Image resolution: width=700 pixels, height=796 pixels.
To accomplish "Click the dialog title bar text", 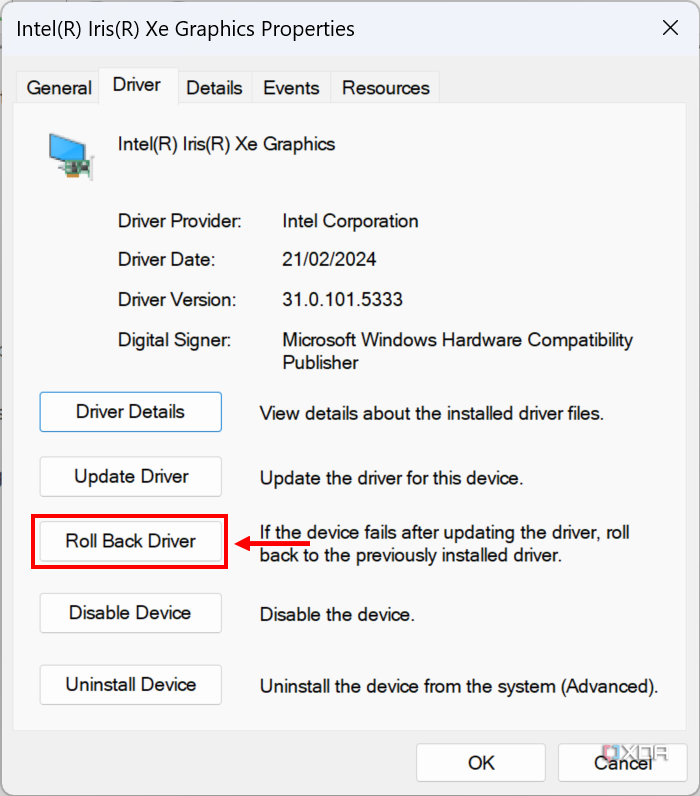I will click(x=185, y=29).
